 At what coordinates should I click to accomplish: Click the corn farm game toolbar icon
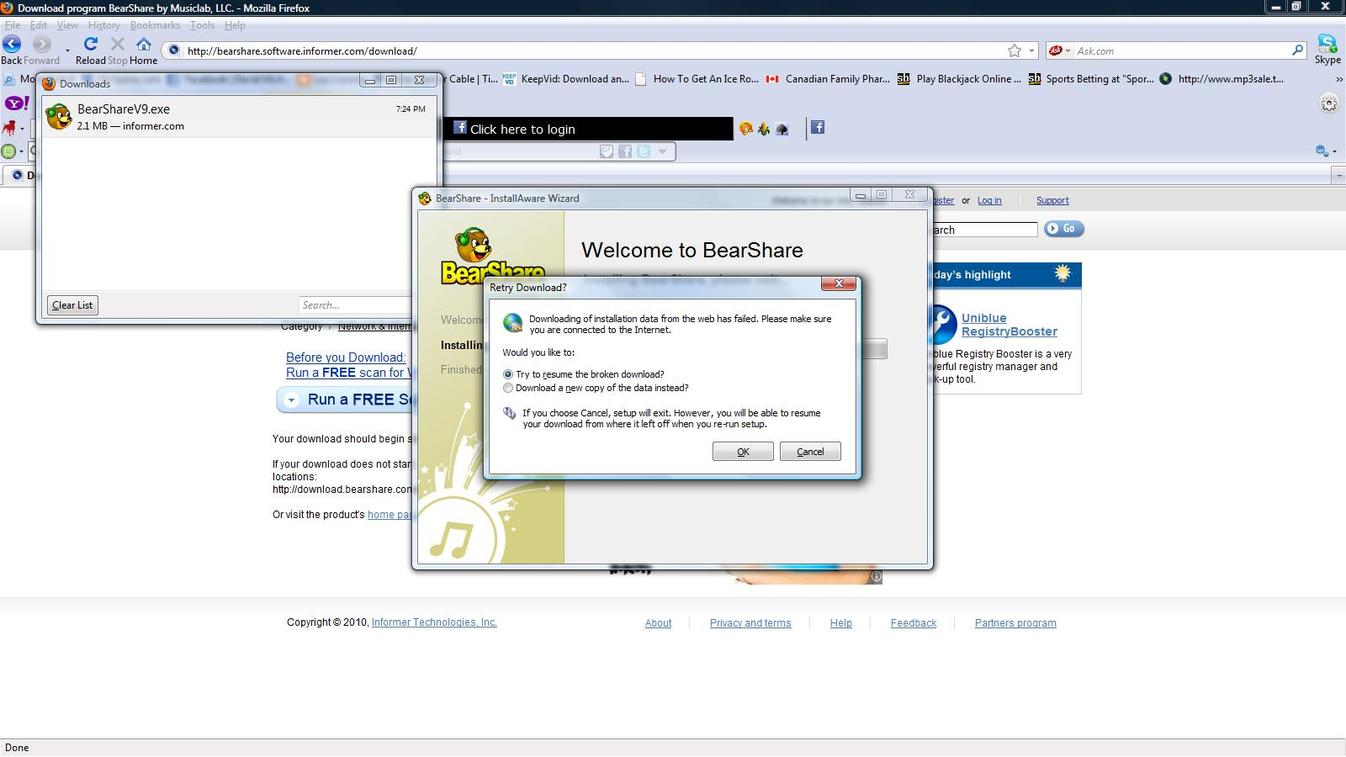(x=764, y=128)
